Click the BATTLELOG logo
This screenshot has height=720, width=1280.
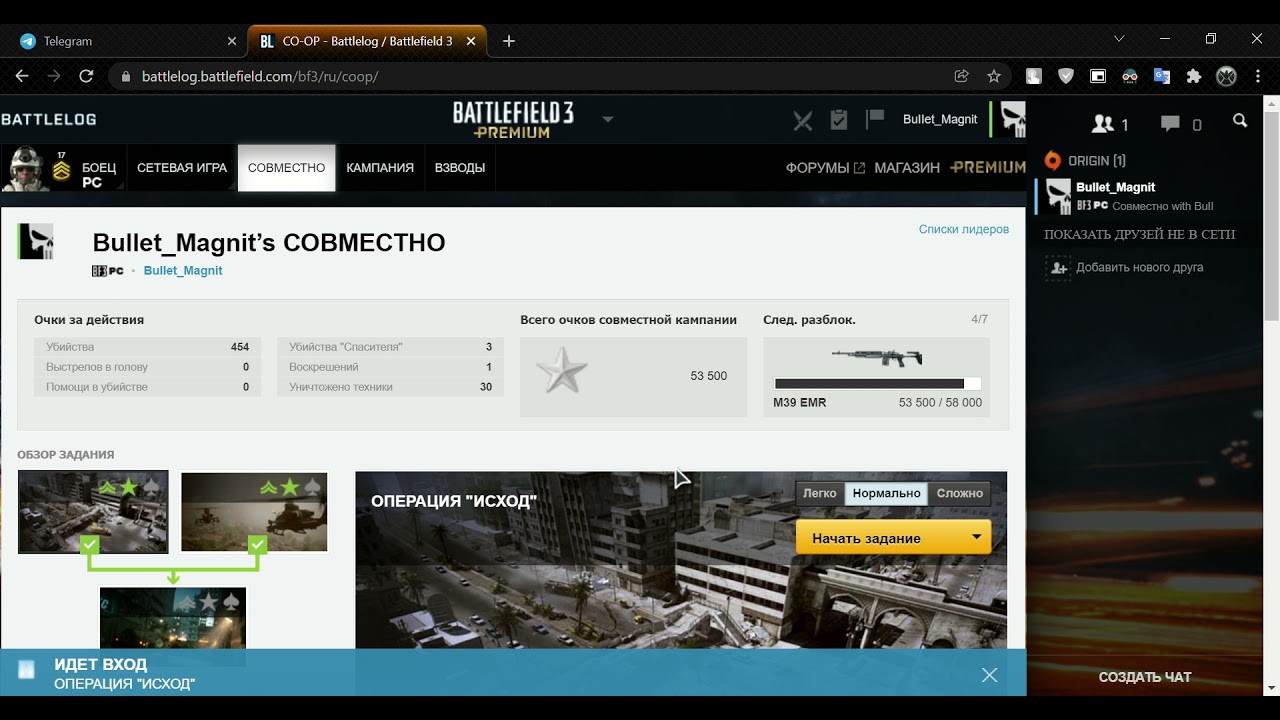coord(49,119)
